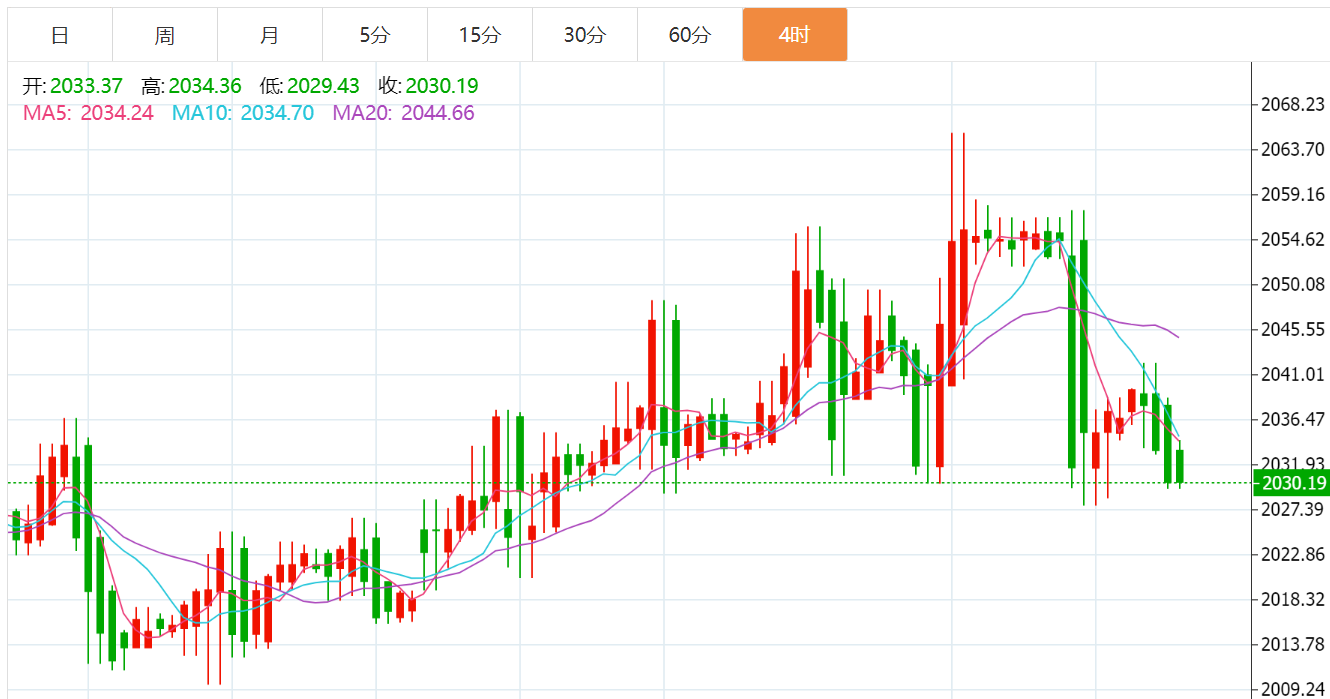Click the highlighted orange 4时 tab
This screenshot has width=1330, height=699.
pos(795,35)
